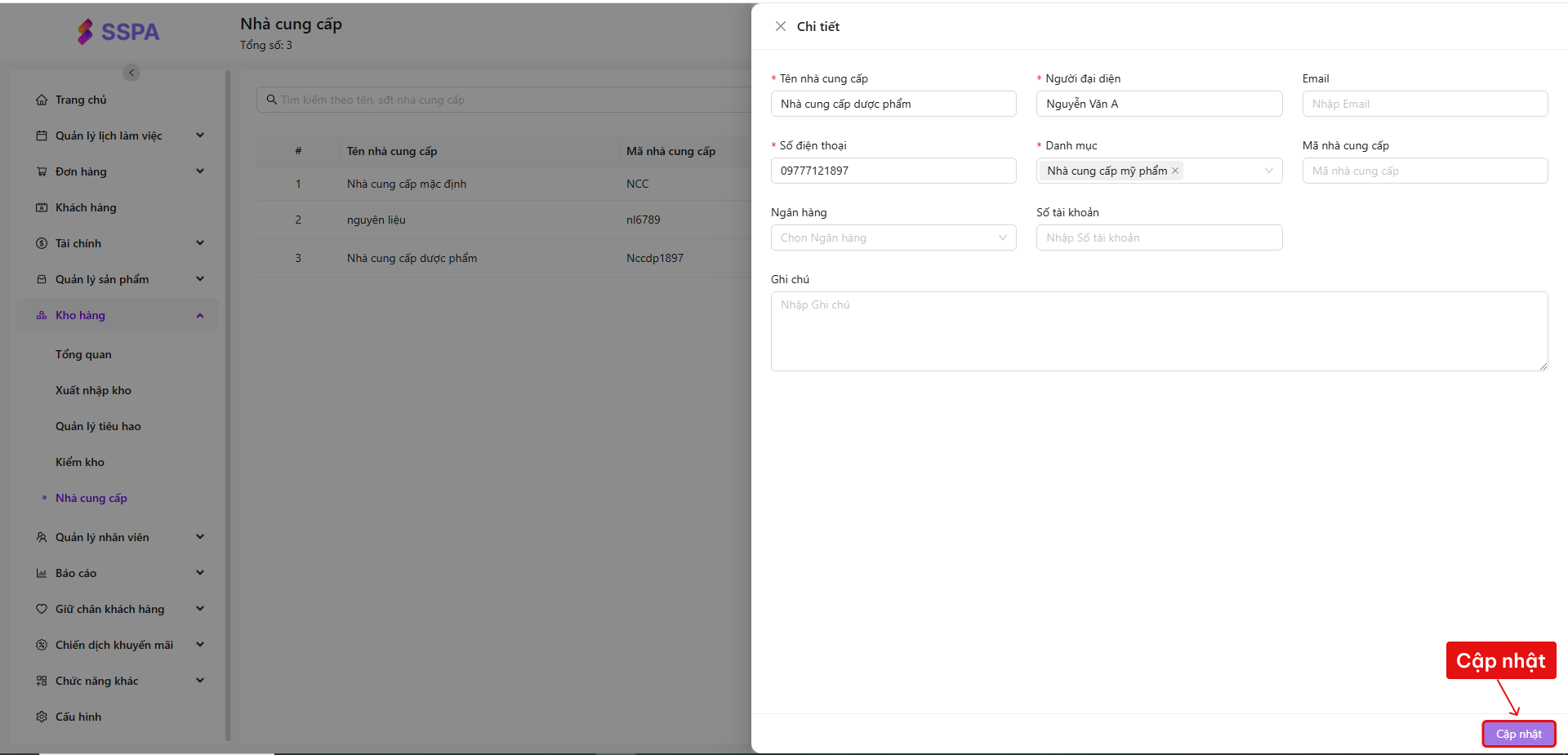Click the Quản lý nhân viên people icon

pyautogui.click(x=42, y=537)
